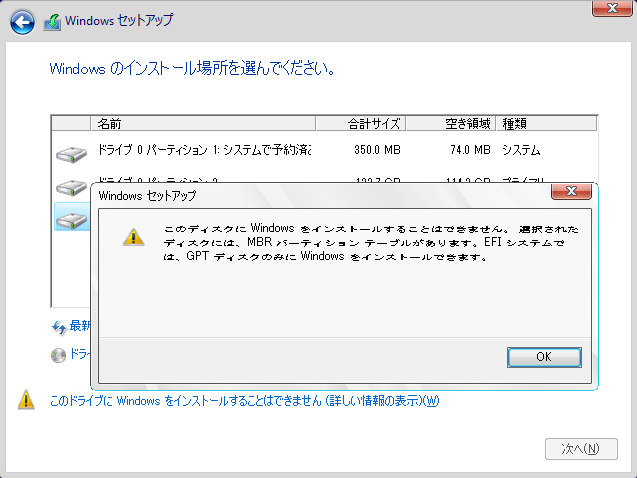
Task: Click the システム type cell
Action: pos(521,150)
